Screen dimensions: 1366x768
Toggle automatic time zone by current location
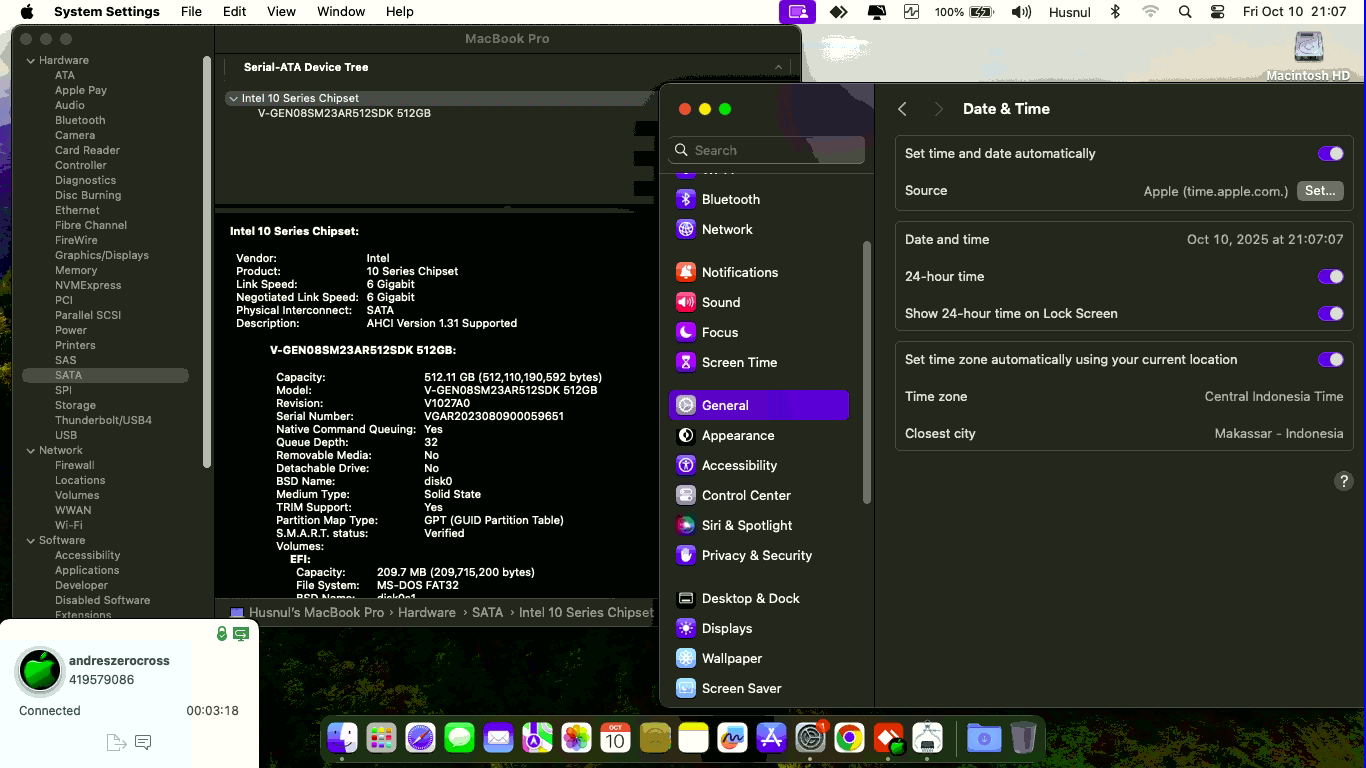1330,360
